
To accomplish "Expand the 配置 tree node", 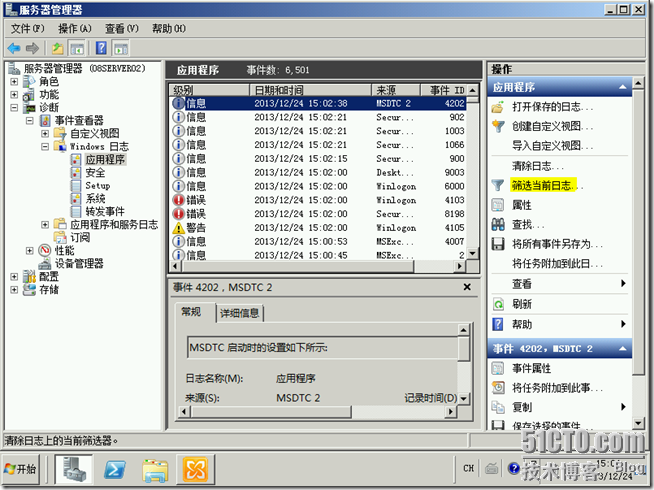I will pyautogui.click(x=14, y=276).
